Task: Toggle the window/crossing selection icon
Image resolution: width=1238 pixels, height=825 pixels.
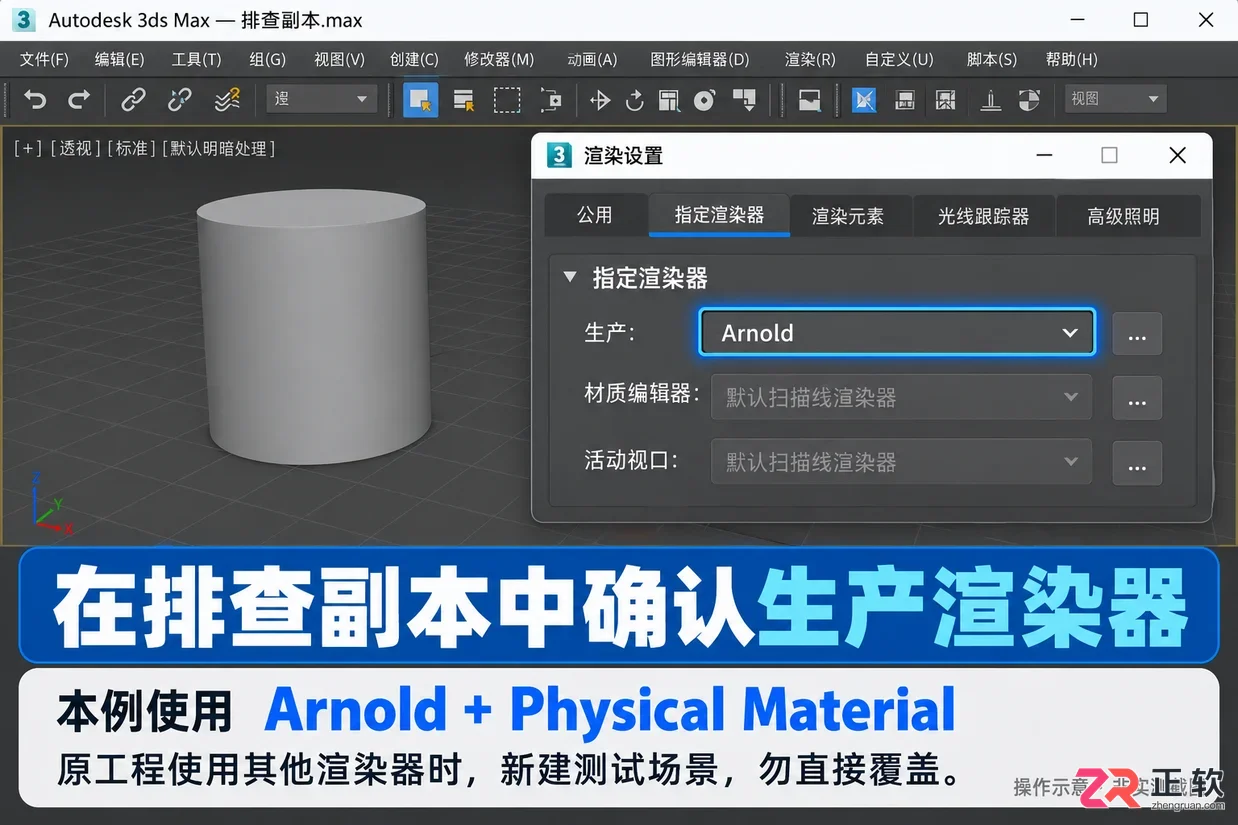Action: tap(551, 99)
